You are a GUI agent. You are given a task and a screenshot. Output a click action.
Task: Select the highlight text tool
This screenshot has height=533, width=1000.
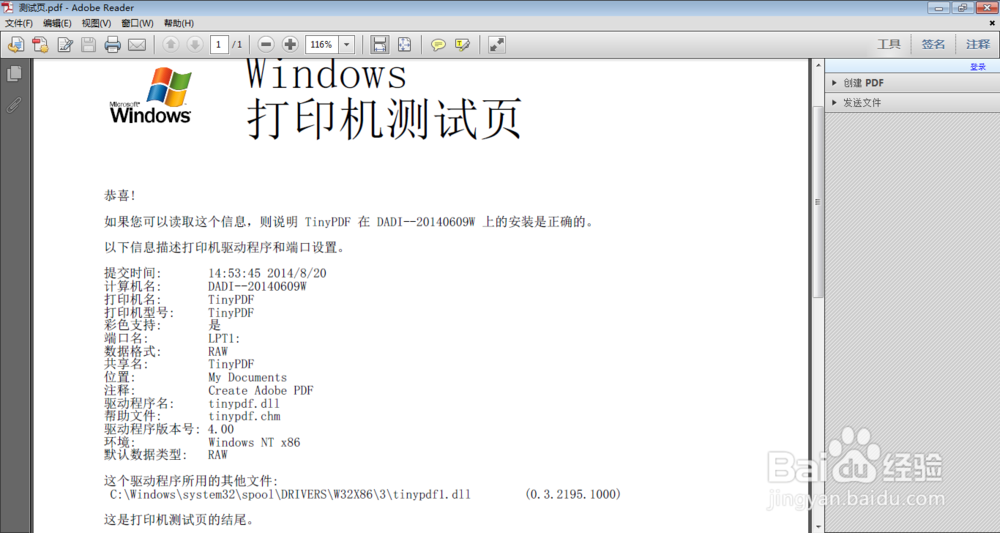click(x=462, y=45)
